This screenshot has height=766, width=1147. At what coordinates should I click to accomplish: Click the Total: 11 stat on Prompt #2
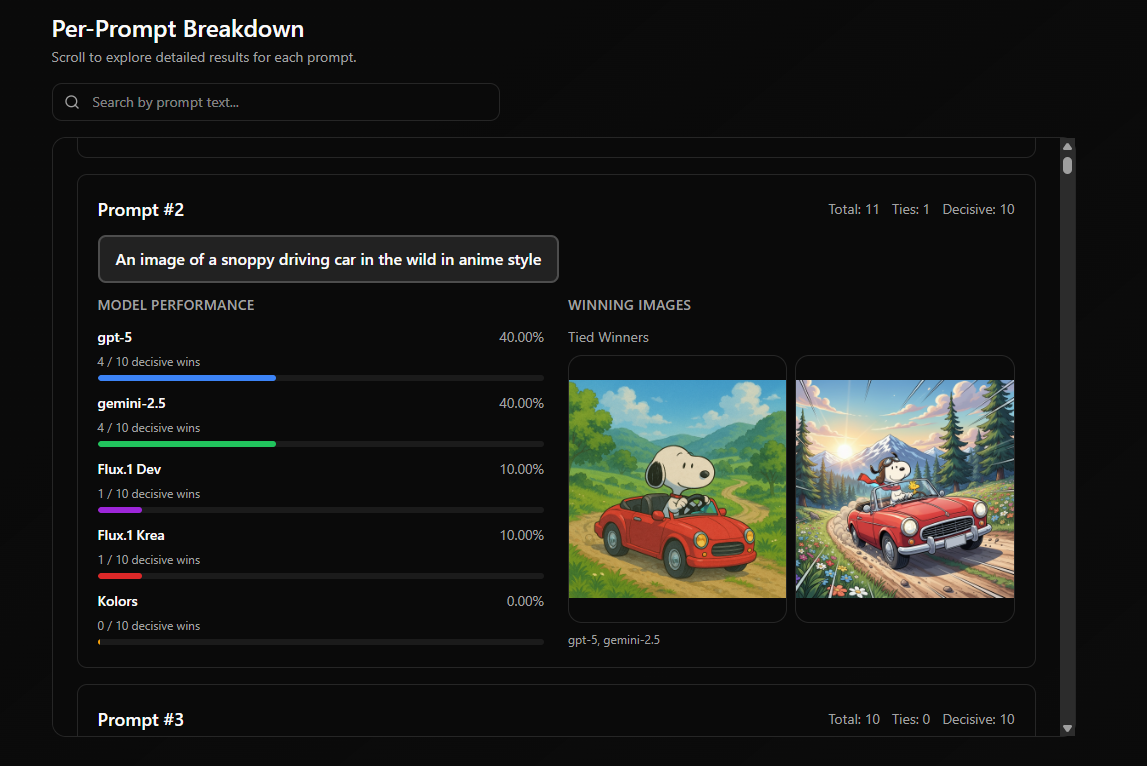[853, 209]
